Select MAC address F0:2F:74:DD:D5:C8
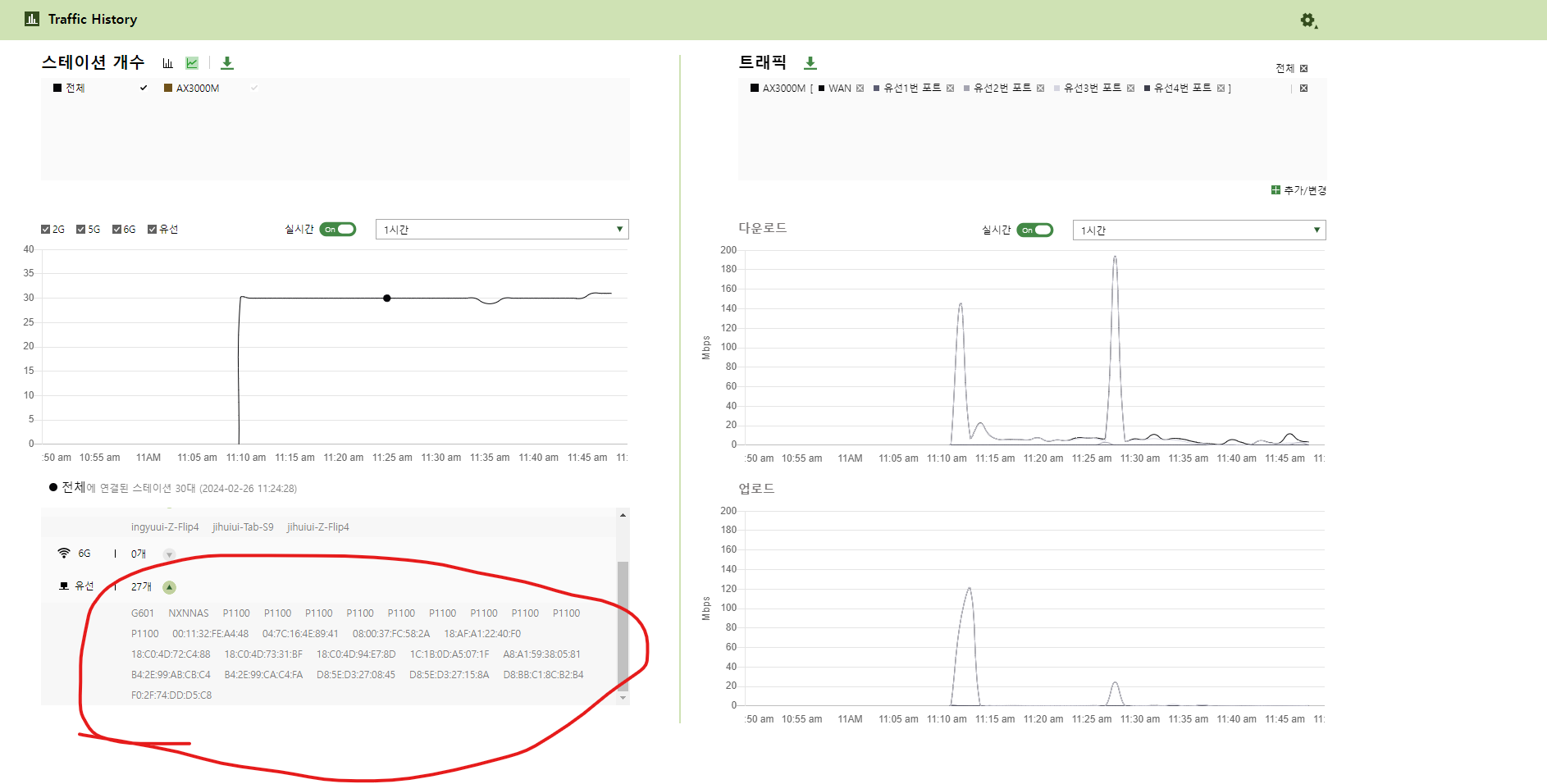This screenshot has width=1547, height=784. click(x=171, y=695)
